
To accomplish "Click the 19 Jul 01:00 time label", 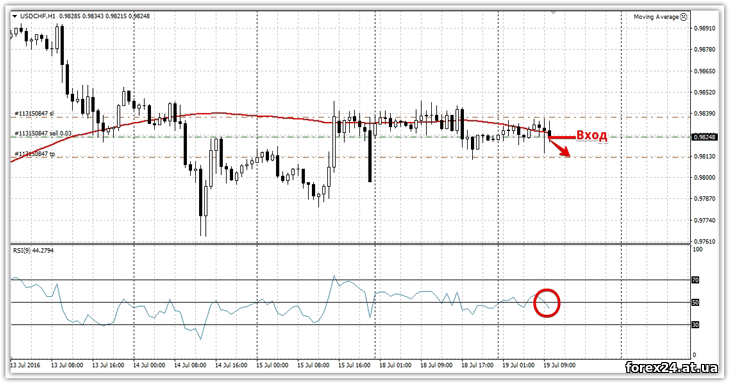I will [x=518, y=365].
